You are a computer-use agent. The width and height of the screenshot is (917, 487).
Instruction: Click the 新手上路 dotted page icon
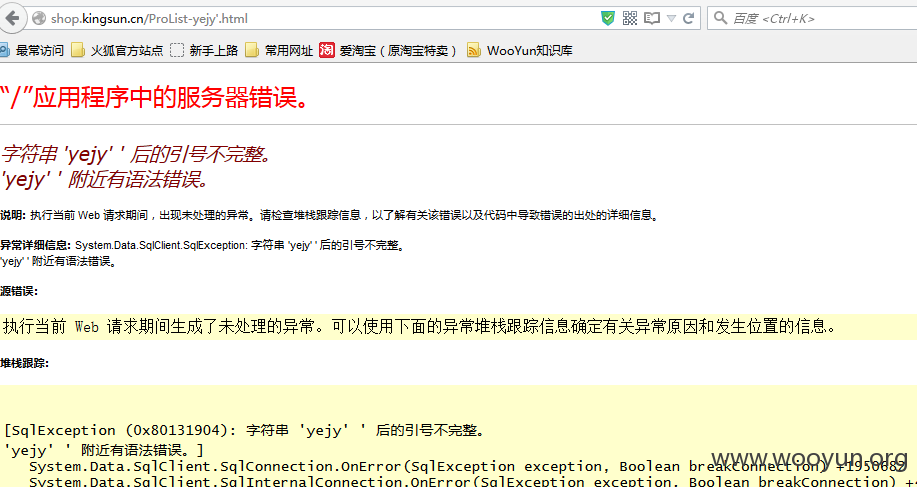(177, 51)
